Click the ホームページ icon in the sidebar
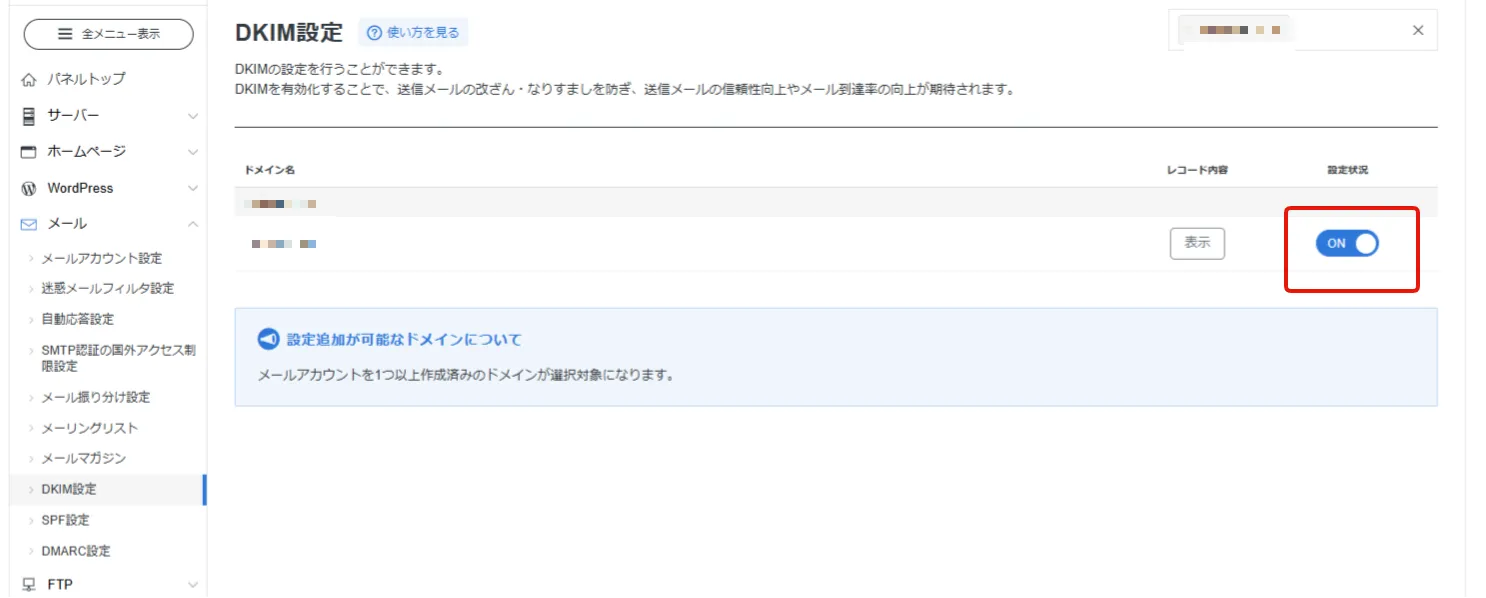 pyautogui.click(x=26, y=151)
